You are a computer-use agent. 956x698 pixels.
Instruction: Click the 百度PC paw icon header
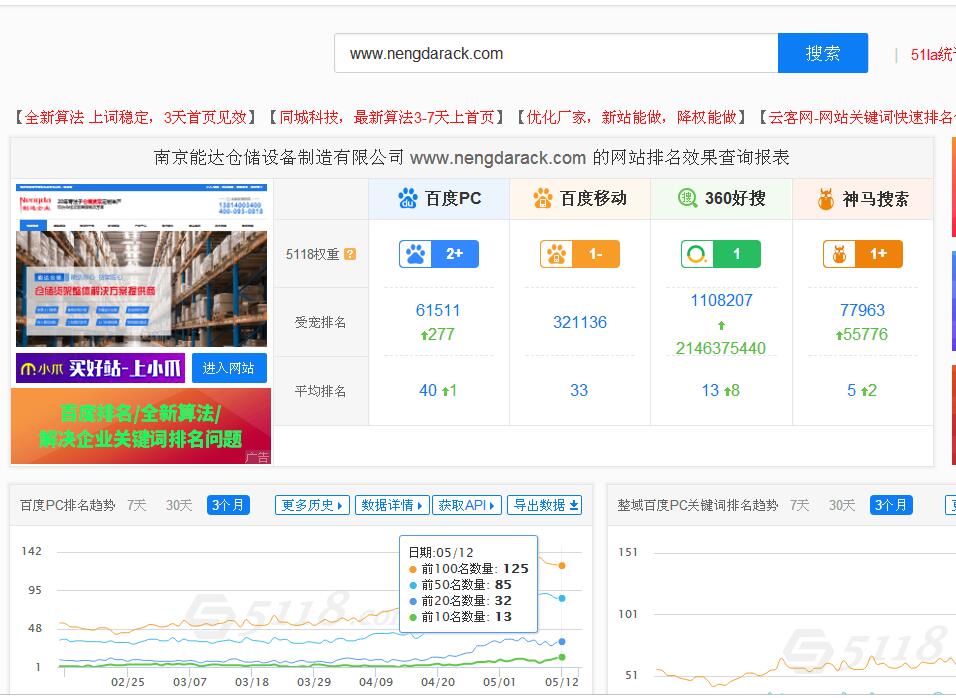pyautogui.click(x=407, y=198)
